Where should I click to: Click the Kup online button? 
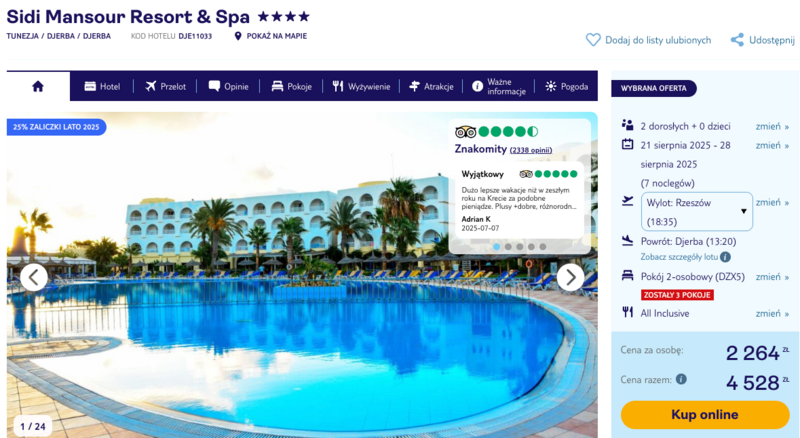click(705, 415)
